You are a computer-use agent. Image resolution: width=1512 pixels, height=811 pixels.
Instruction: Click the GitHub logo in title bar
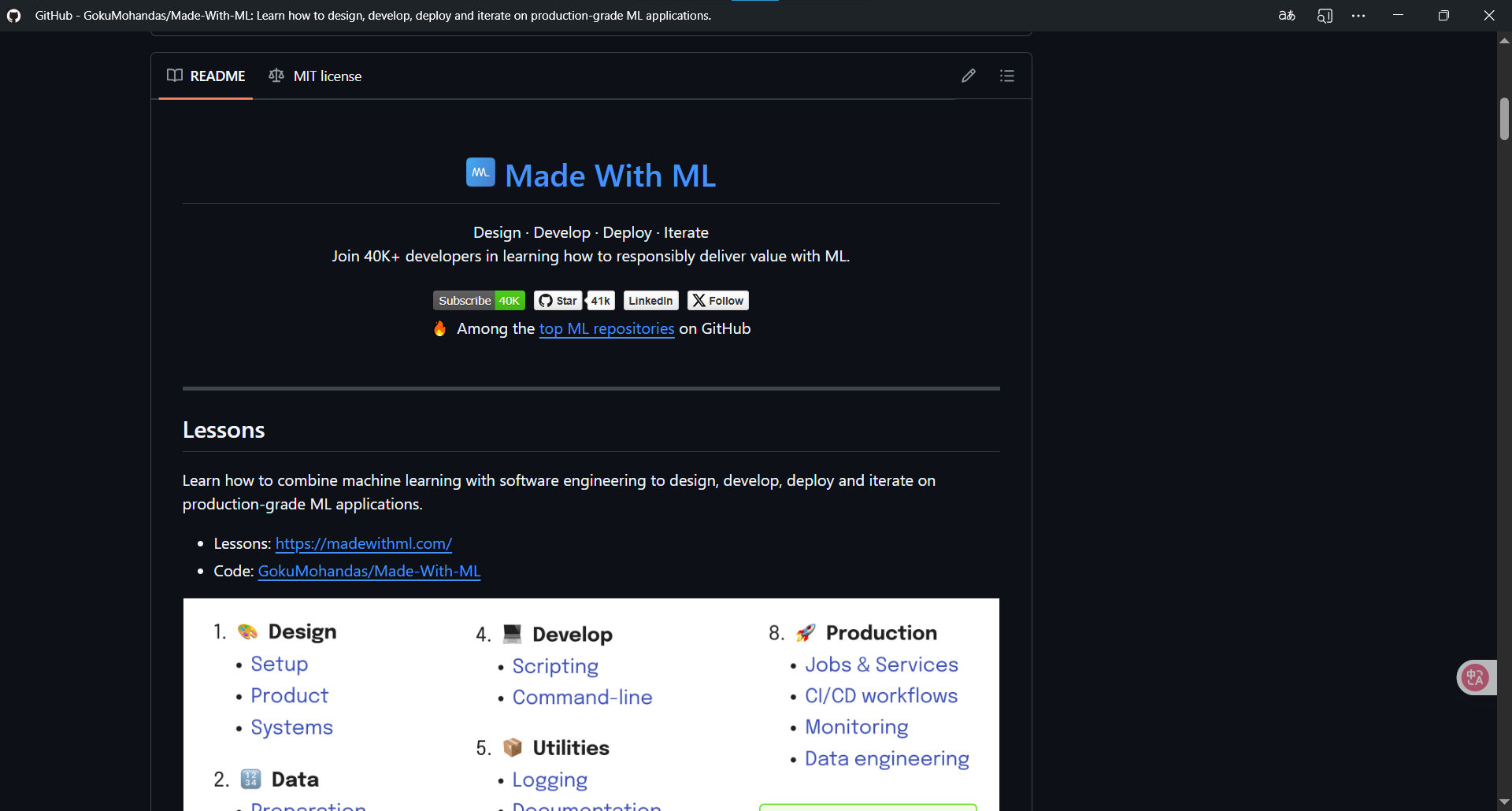coord(13,16)
